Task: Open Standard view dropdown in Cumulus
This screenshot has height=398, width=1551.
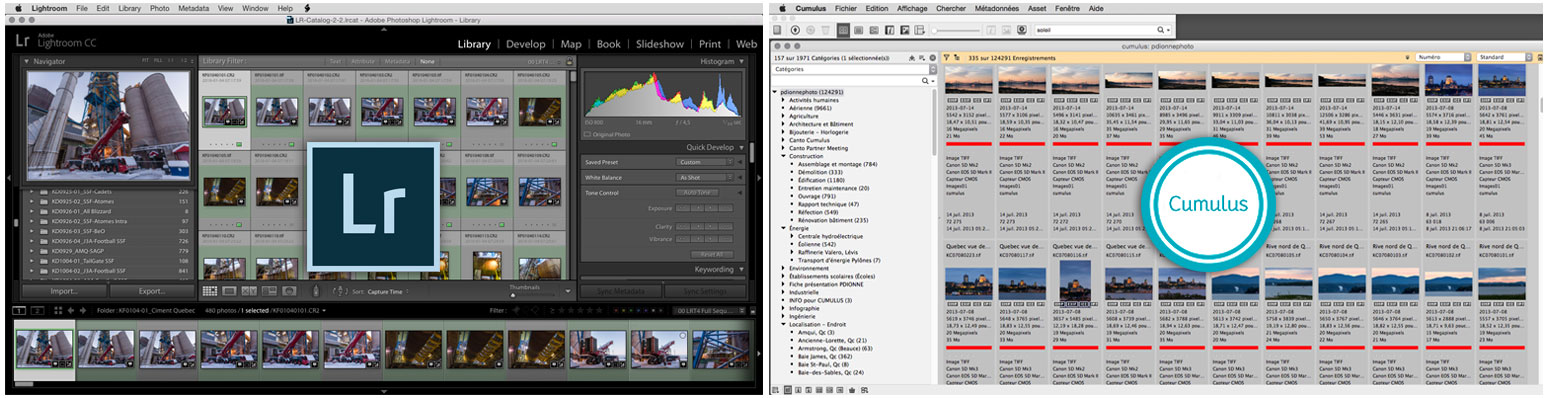Action: (x=1504, y=57)
